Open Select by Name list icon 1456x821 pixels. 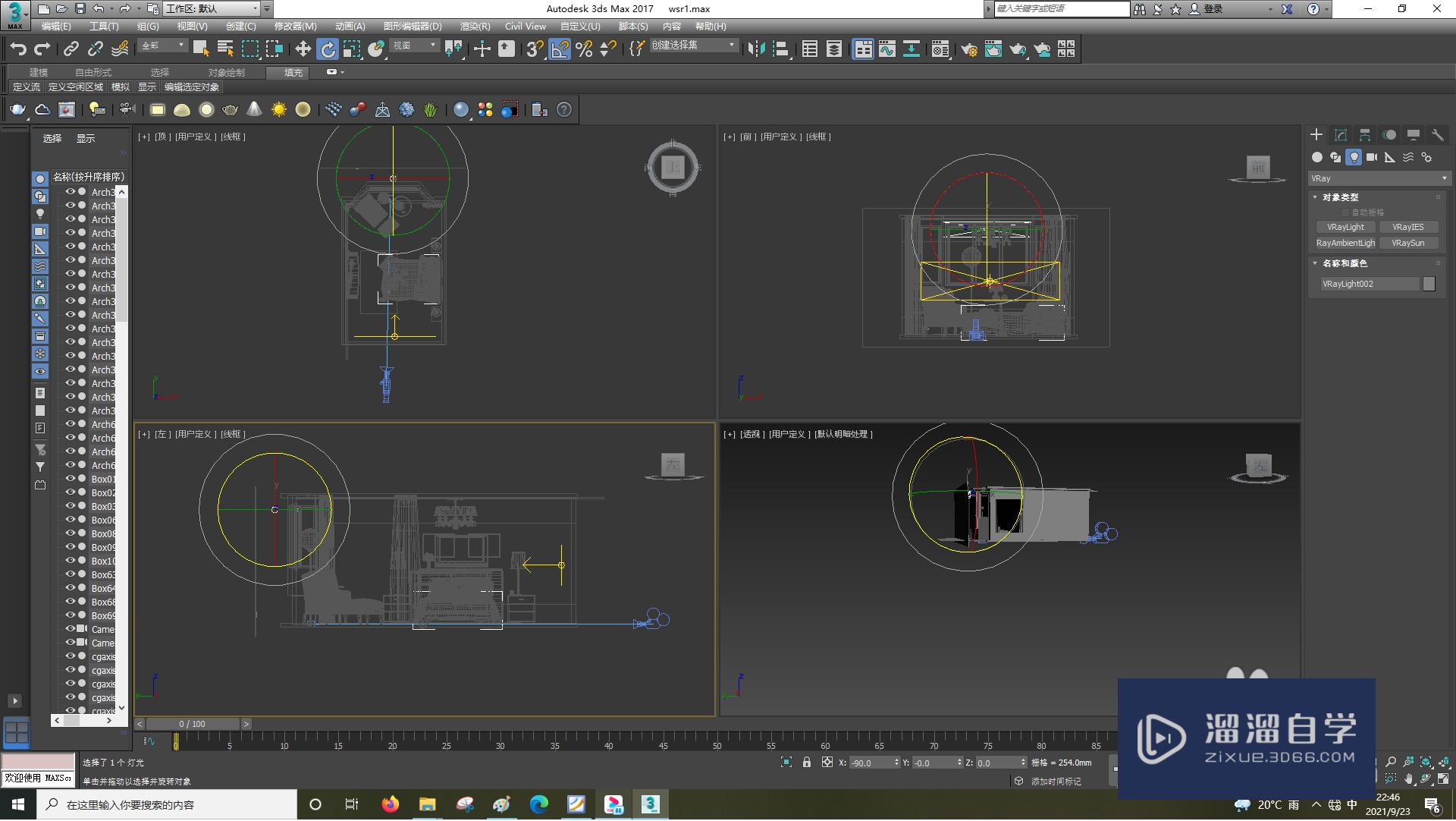(x=225, y=49)
